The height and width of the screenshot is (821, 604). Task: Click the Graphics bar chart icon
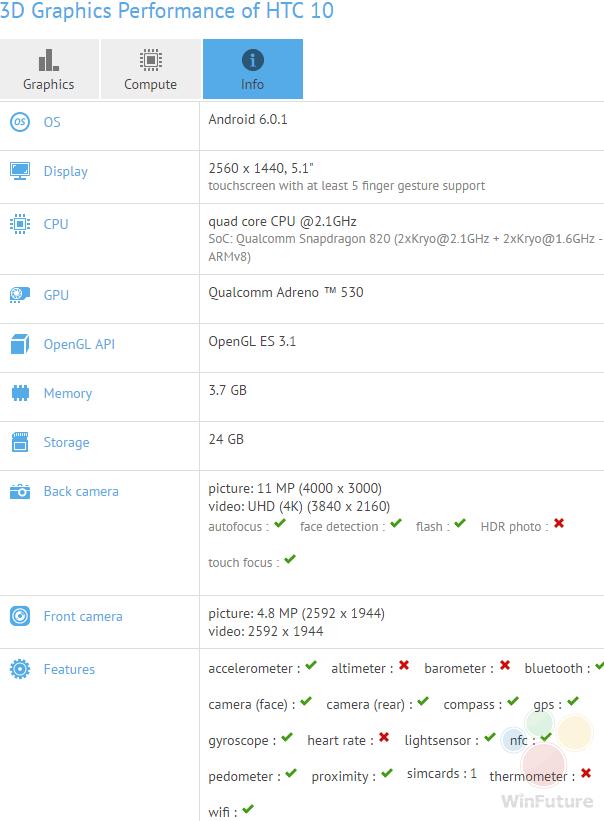coord(49,60)
